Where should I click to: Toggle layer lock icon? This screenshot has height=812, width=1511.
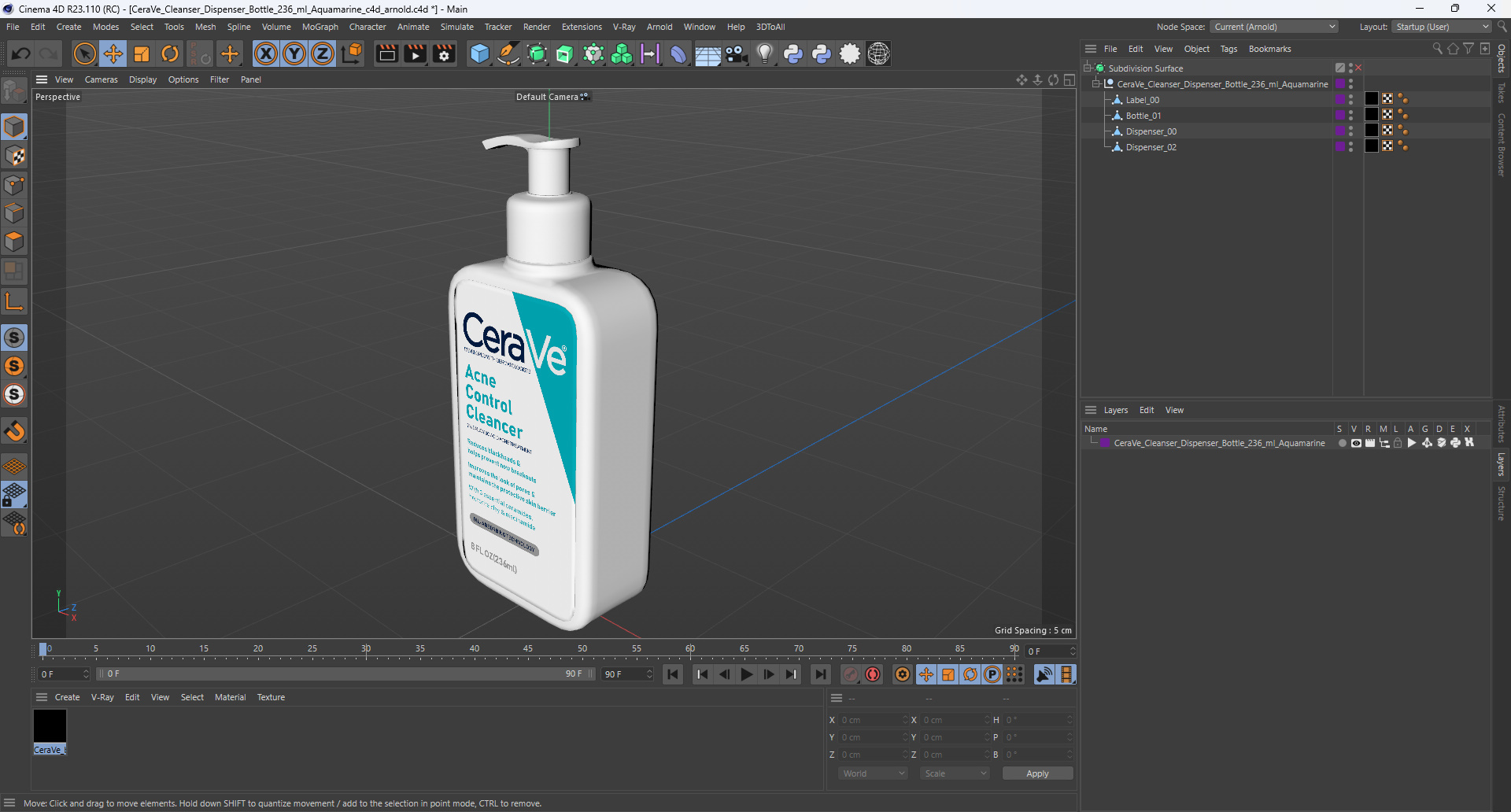click(1398, 443)
